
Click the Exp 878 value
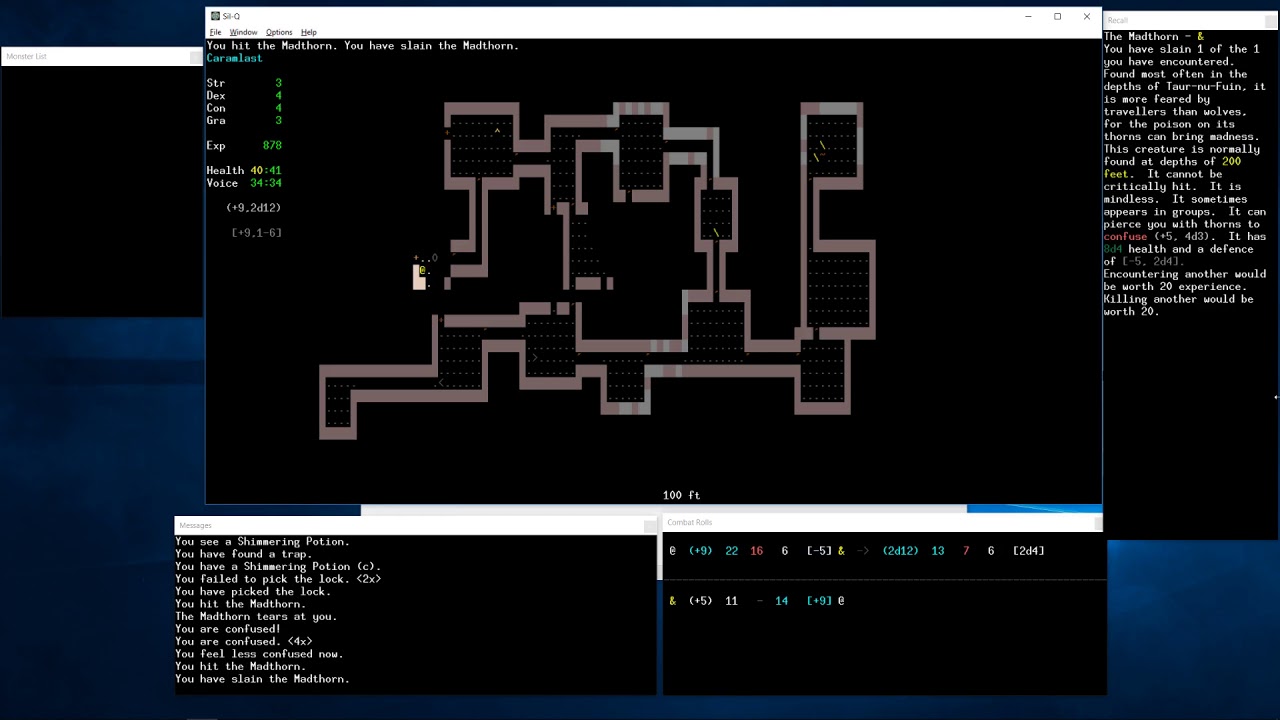tap(272, 145)
